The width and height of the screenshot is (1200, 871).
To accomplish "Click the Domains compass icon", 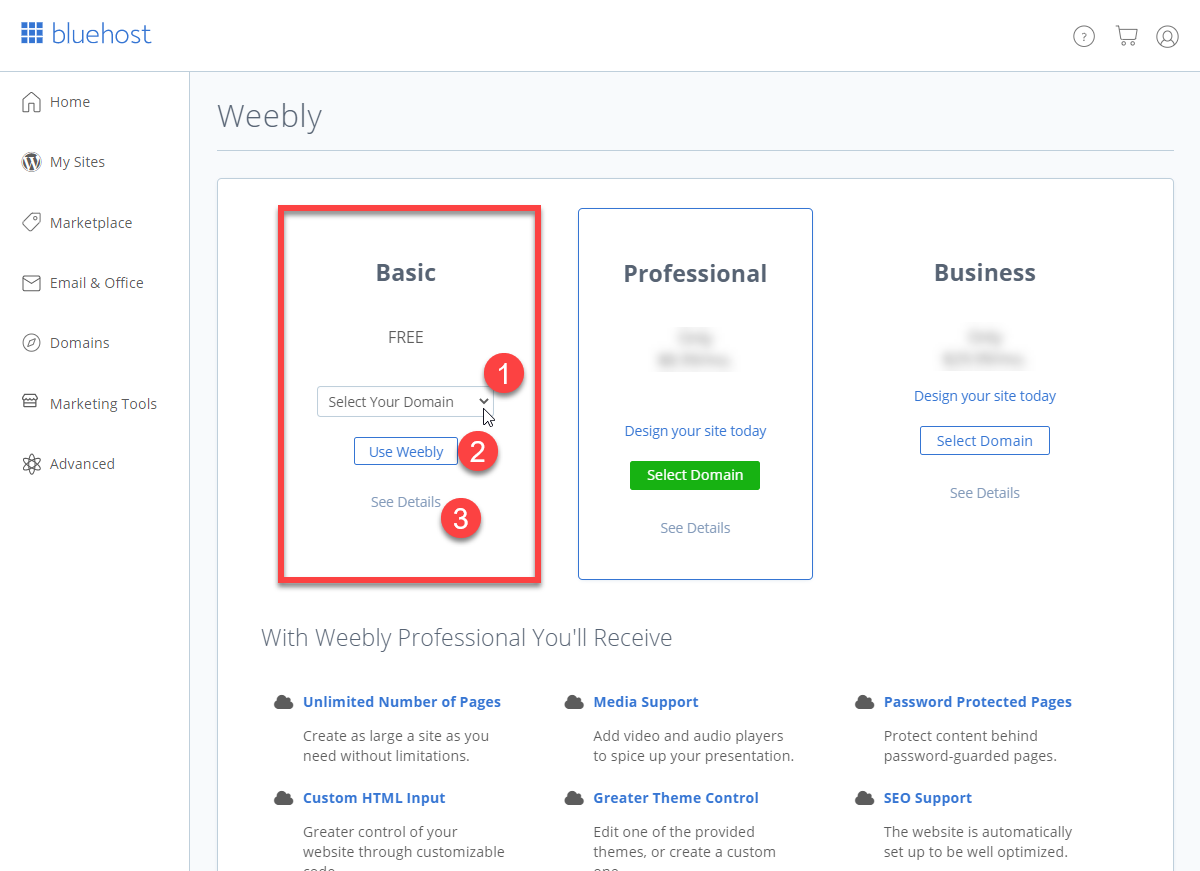I will click(x=32, y=343).
